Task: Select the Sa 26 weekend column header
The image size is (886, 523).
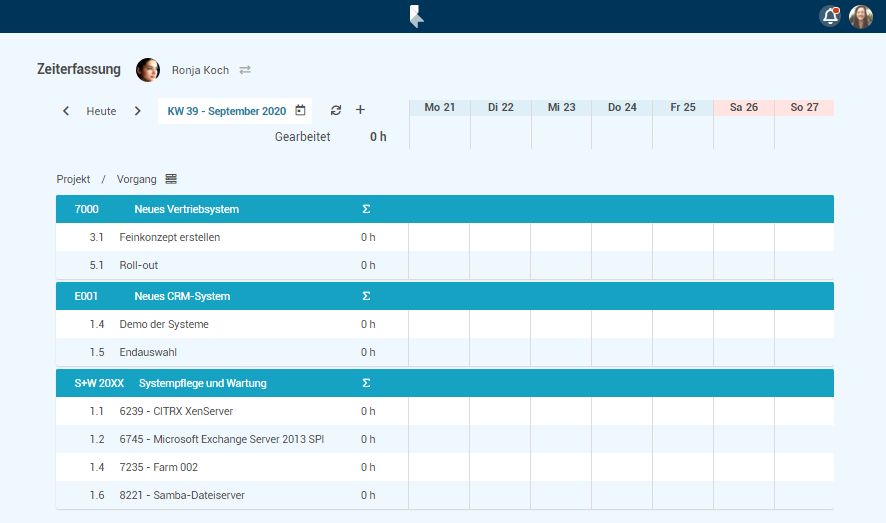Action: 743,107
